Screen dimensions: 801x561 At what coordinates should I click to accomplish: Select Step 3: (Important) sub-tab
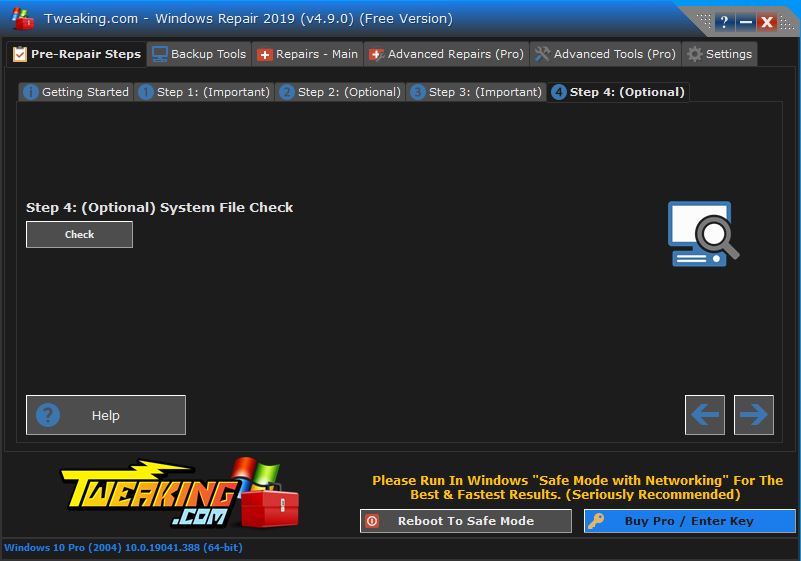coord(476,92)
